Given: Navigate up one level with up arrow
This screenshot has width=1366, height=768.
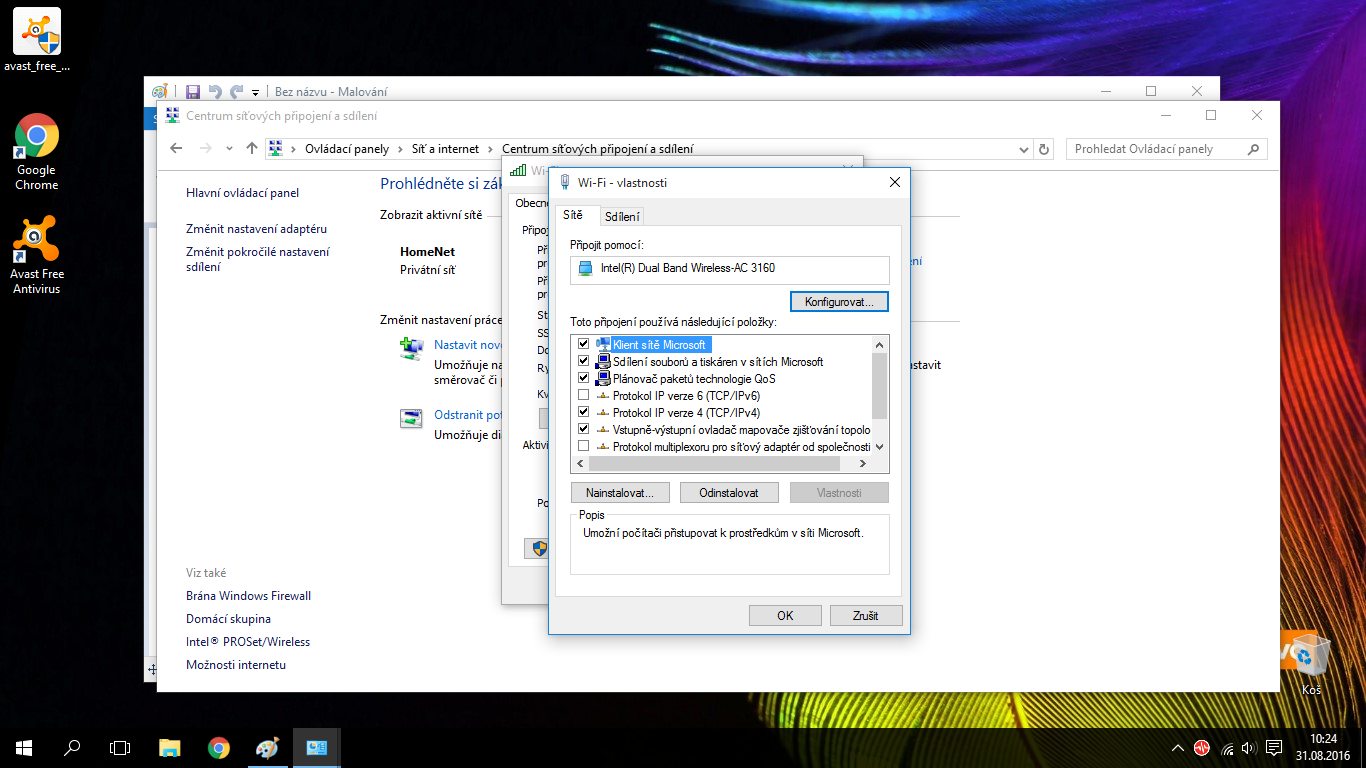Looking at the screenshot, I should (252, 149).
